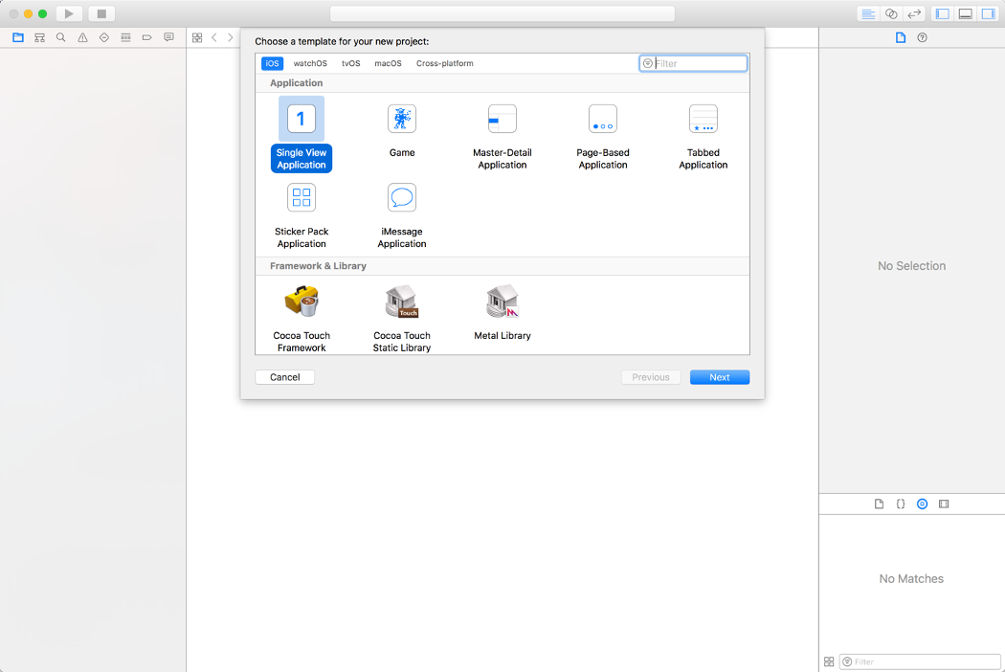Select the Page-Based Application template
Screen dimensions: 1005x672
pos(602,134)
